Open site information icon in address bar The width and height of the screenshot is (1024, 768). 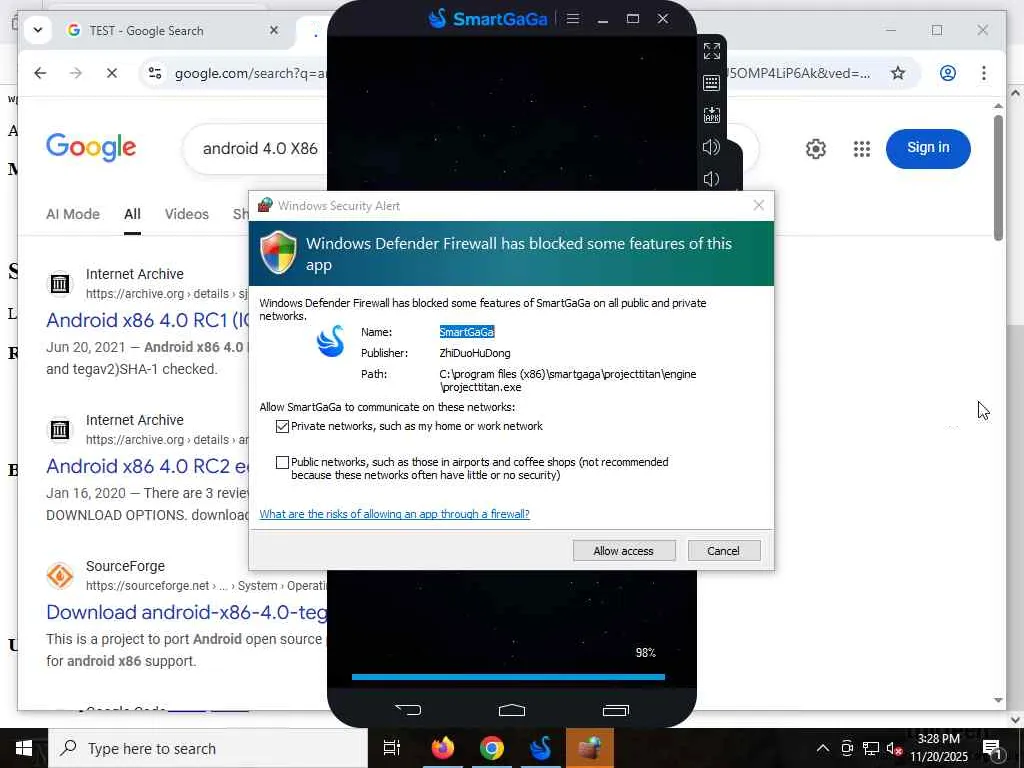point(155,73)
